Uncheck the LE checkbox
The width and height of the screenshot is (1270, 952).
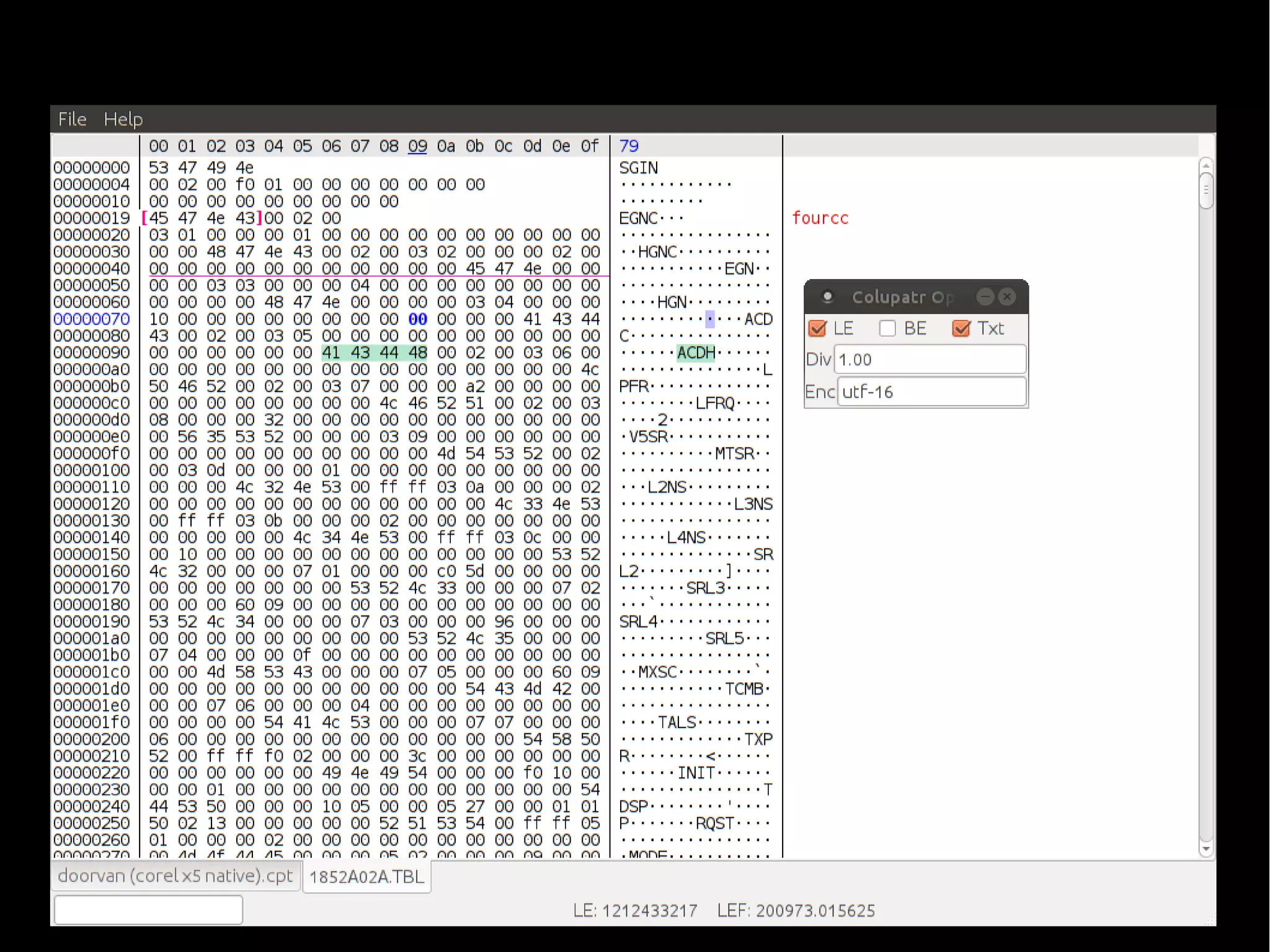pos(817,328)
